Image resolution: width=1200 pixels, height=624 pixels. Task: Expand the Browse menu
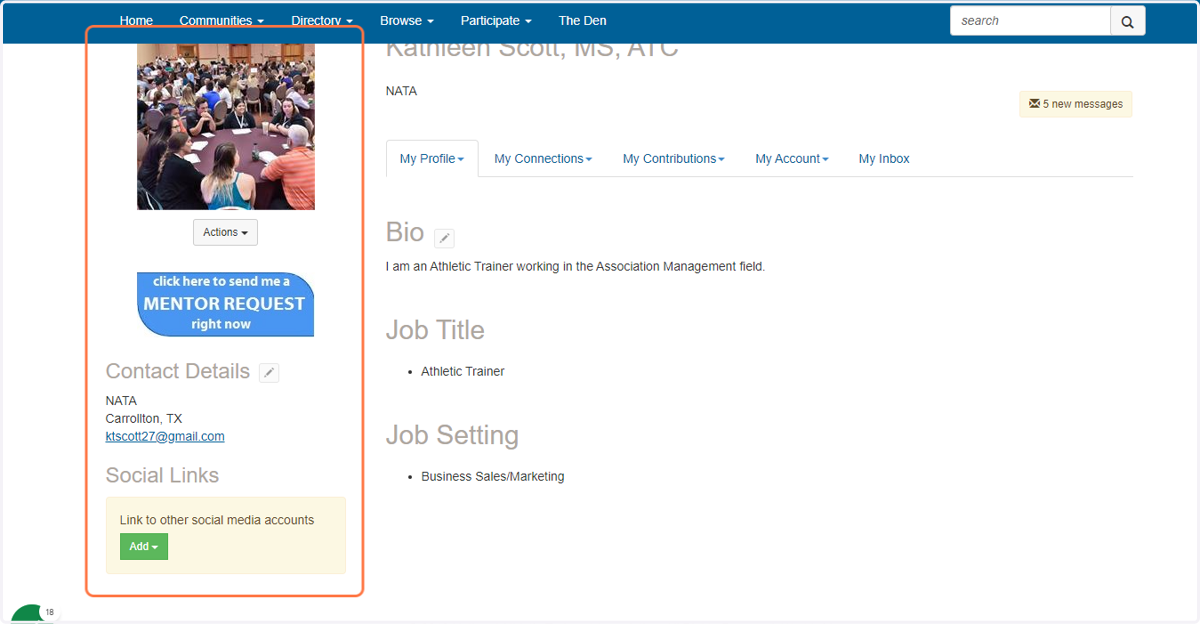407,20
